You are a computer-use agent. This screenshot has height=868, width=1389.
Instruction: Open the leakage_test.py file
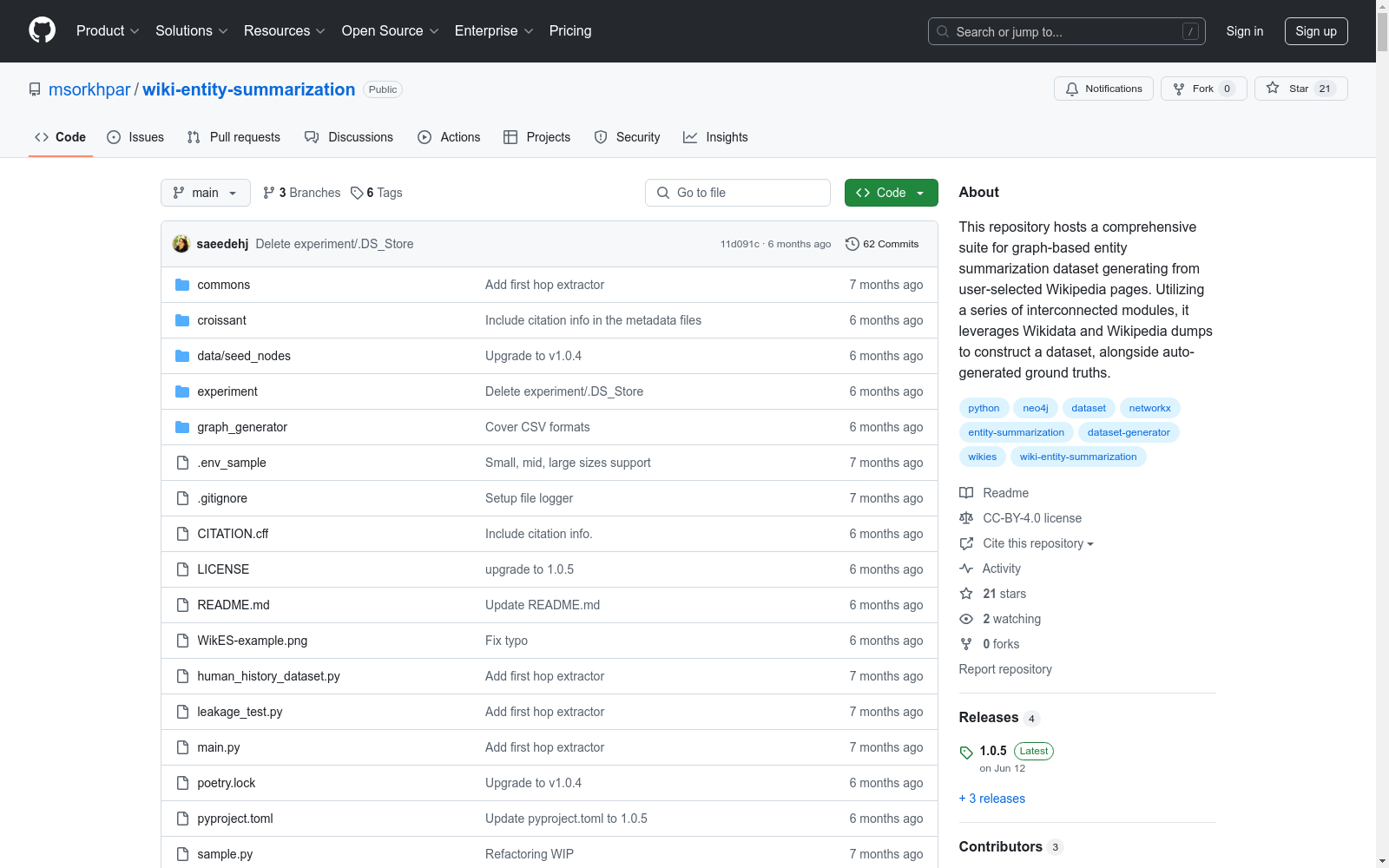pyautogui.click(x=240, y=712)
